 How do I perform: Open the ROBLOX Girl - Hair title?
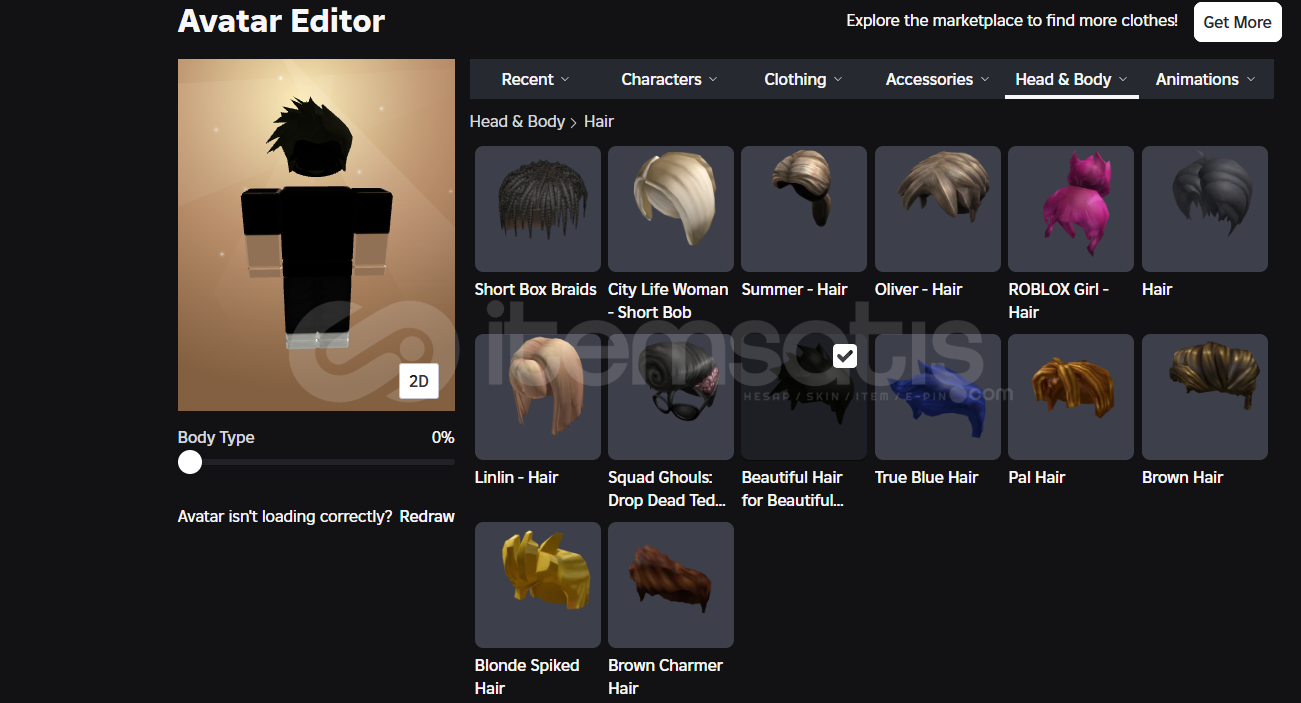click(x=1059, y=301)
